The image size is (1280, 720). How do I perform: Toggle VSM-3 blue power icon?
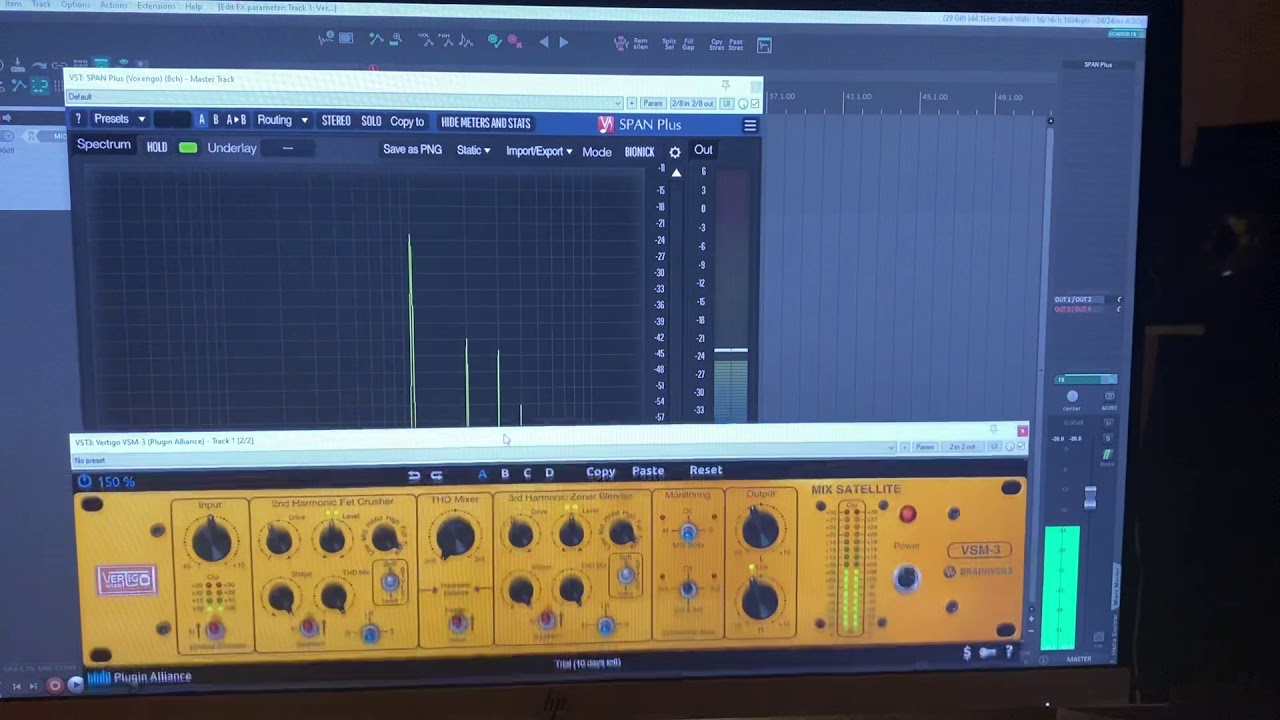click(x=84, y=481)
